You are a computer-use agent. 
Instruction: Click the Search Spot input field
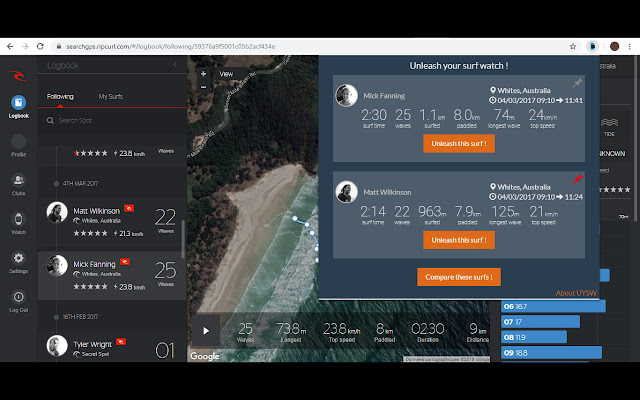112,120
